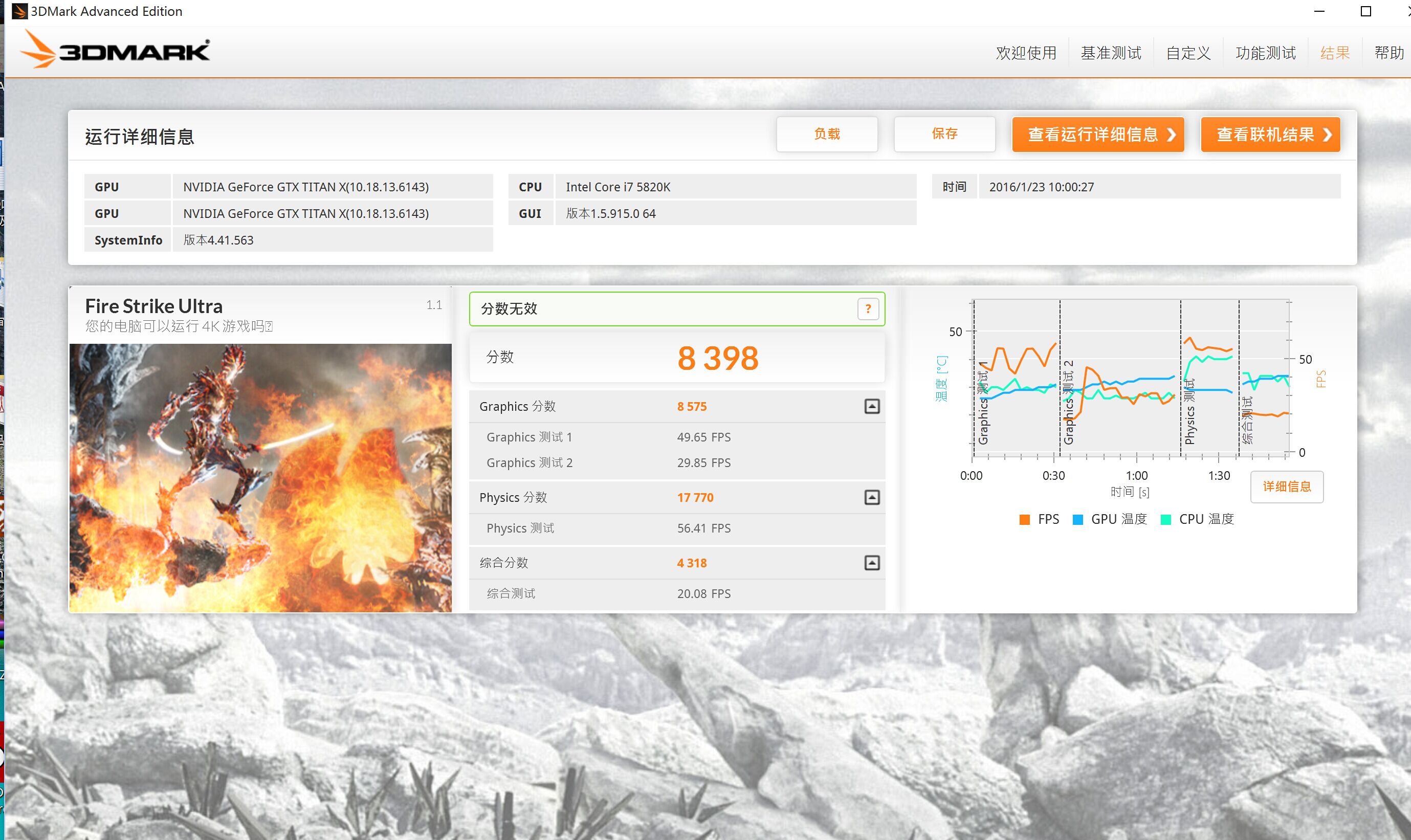The image size is (1411, 840).
Task: Minimize the 3DMark window
Action: (x=1319, y=11)
